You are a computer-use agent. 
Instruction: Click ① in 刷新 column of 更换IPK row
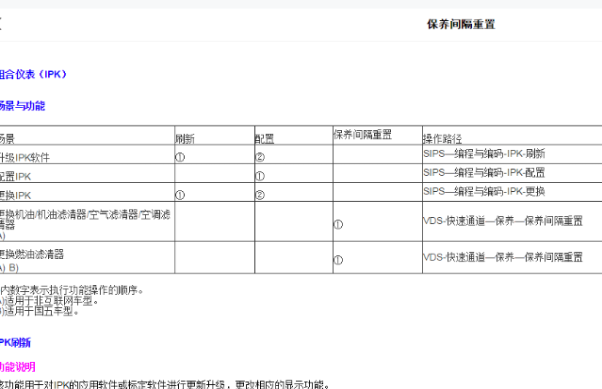[x=180, y=195]
